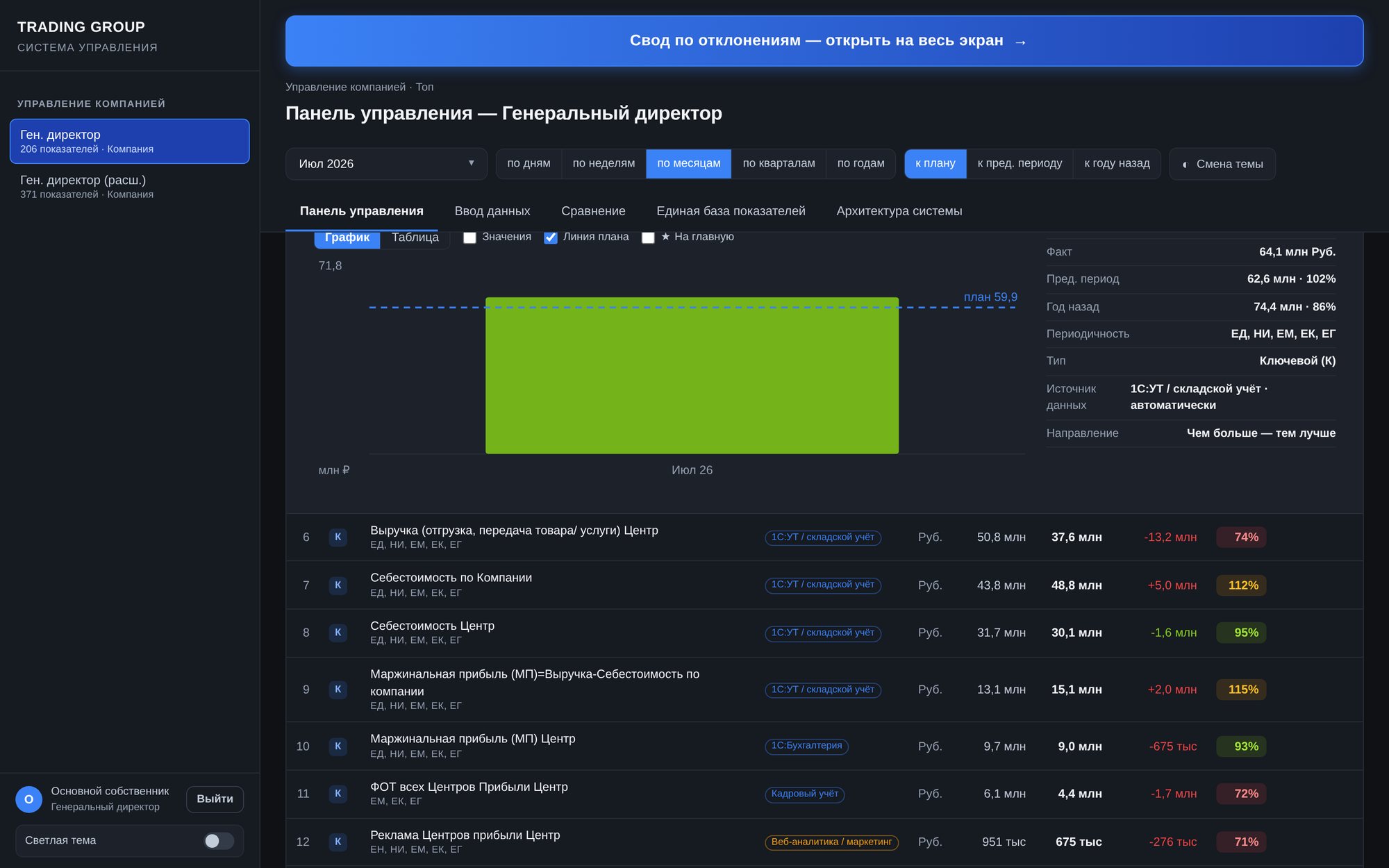Open Единая база показателей tab
The height and width of the screenshot is (868, 1389).
[x=731, y=211]
